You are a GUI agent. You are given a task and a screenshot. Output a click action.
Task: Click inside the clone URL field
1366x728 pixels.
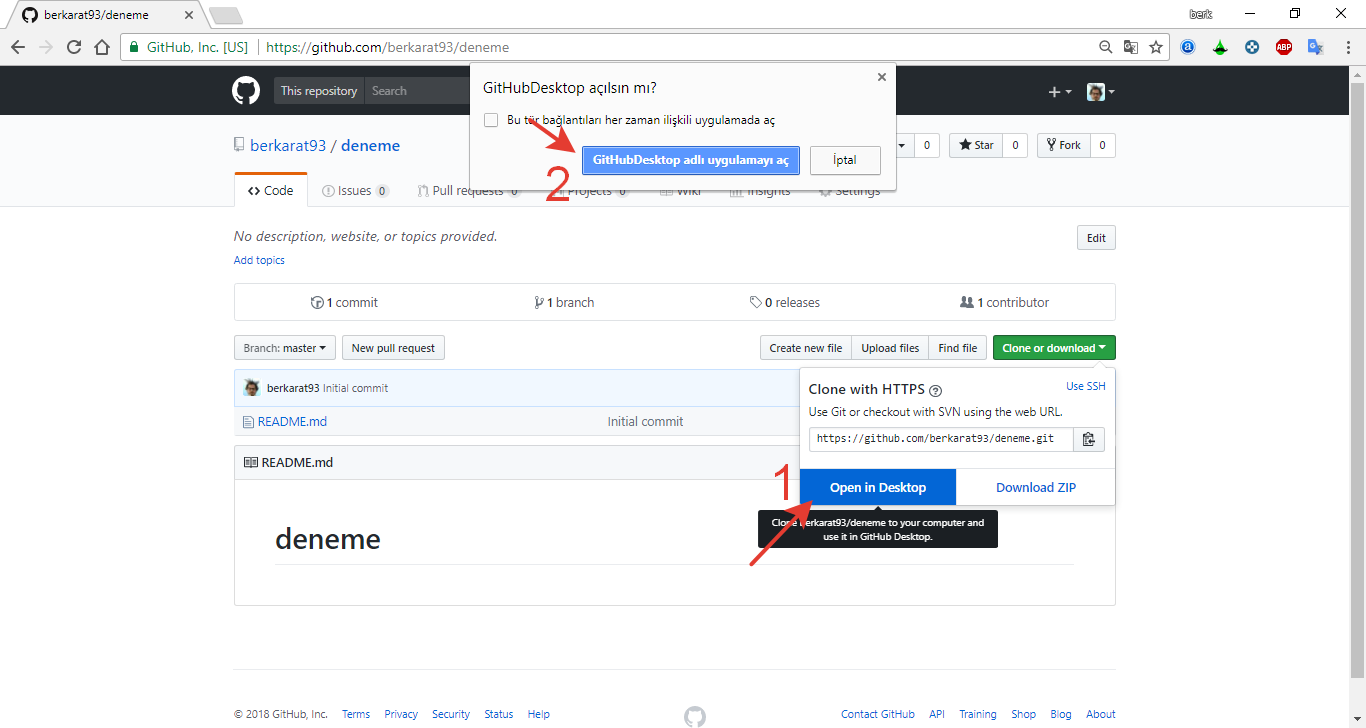pyautogui.click(x=941, y=439)
